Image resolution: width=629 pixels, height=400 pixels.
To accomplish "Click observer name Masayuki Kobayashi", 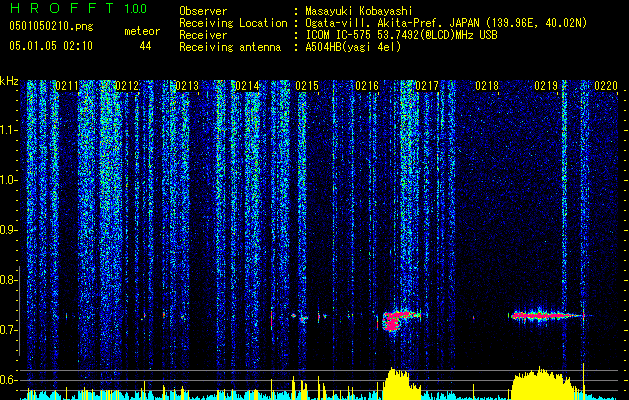I will (358, 11).
